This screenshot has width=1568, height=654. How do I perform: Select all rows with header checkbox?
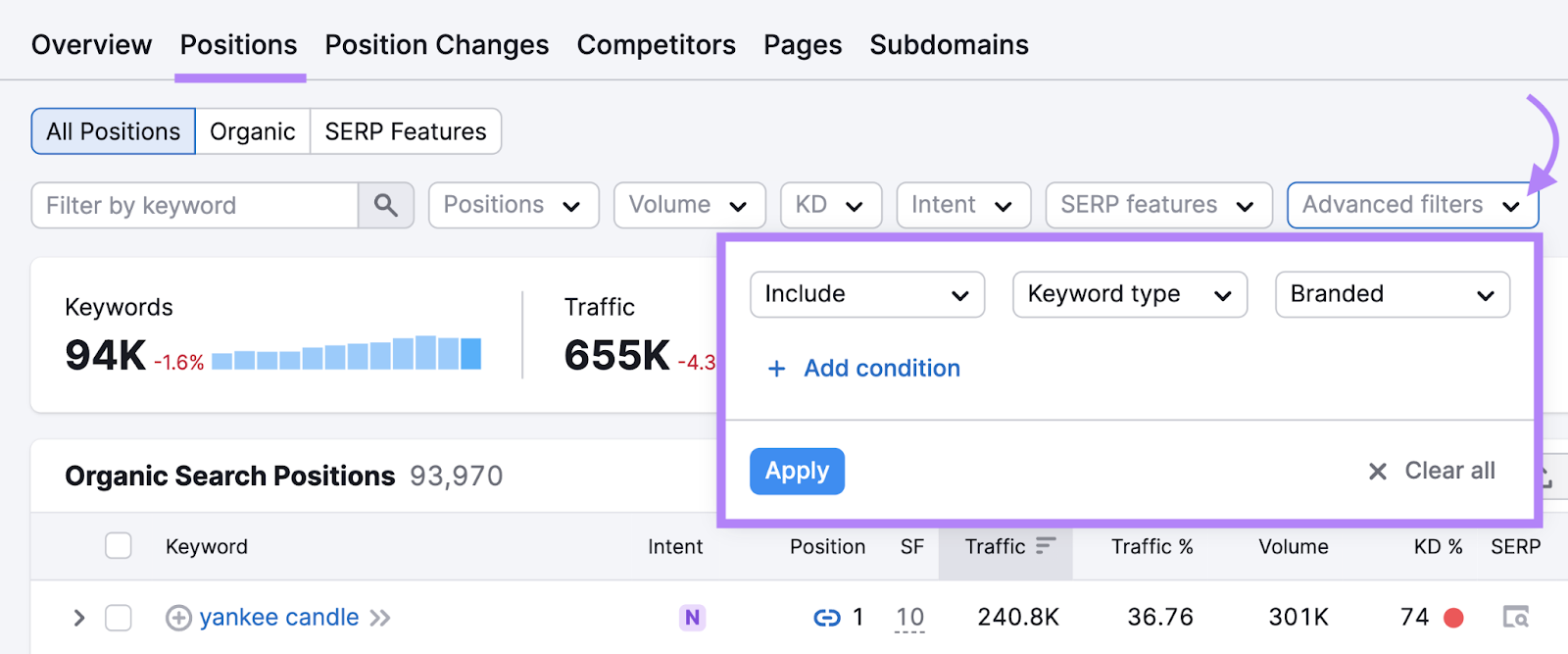(119, 546)
